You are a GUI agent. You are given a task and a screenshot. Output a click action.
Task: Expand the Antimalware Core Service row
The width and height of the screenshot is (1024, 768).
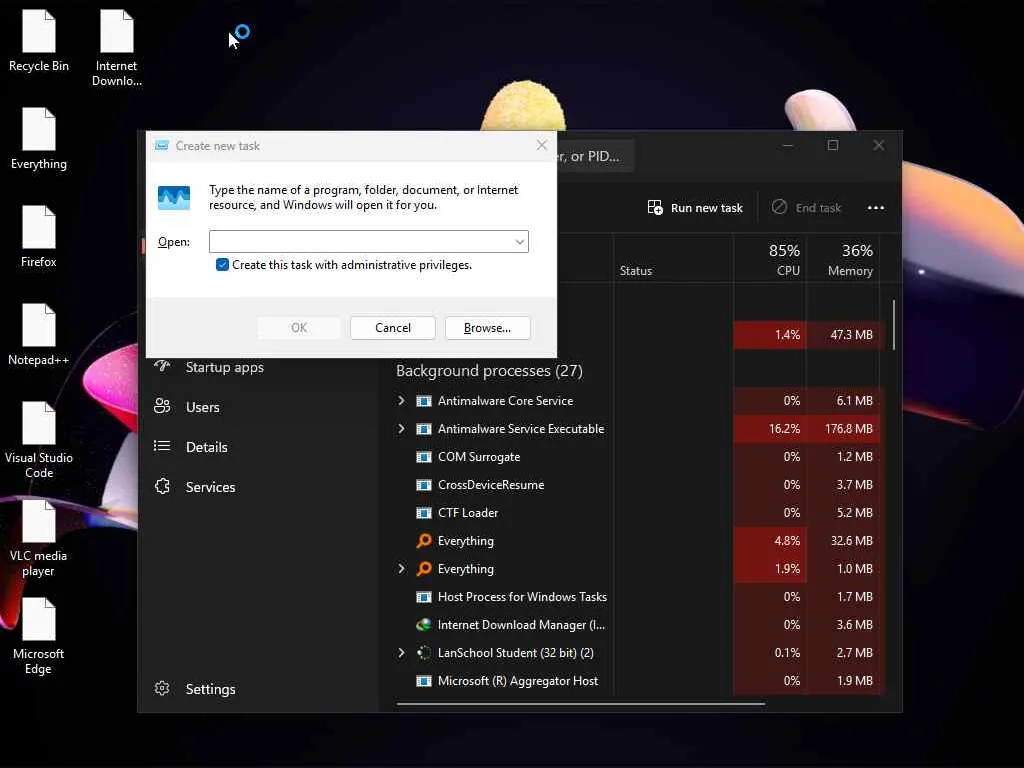pyautogui.click(x=401, y=400)
